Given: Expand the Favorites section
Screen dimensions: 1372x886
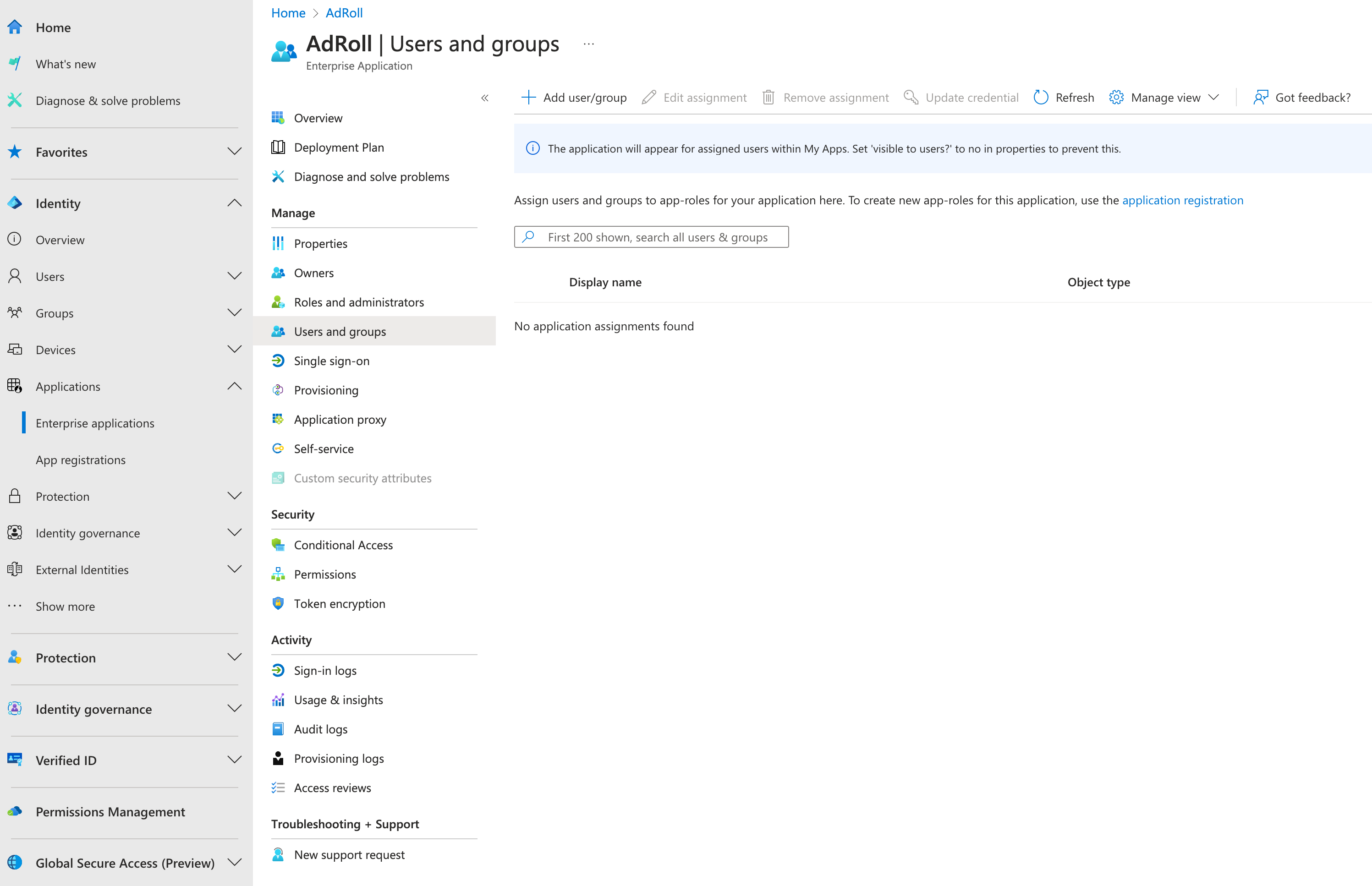Looking at the screenshot, I should click(234, 152).
